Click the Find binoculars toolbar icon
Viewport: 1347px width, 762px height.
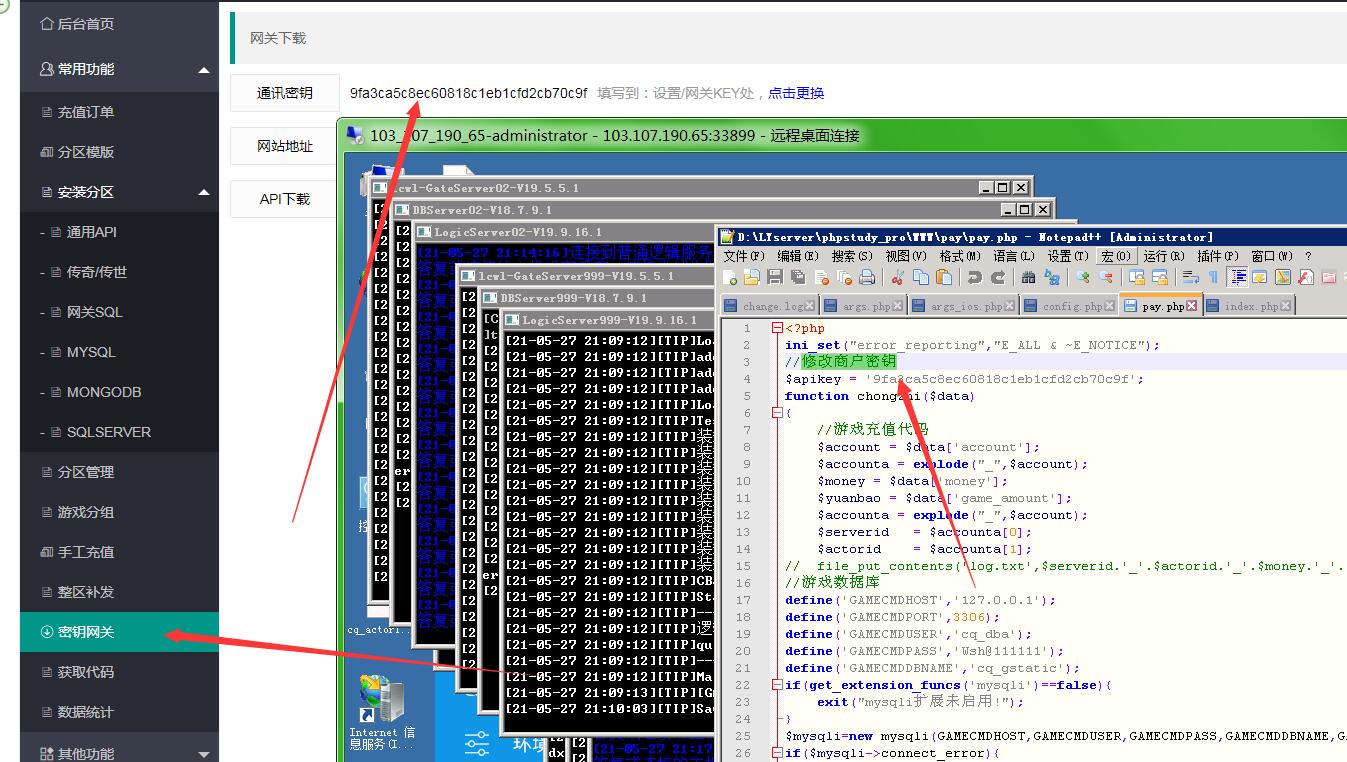point(1028,277)
